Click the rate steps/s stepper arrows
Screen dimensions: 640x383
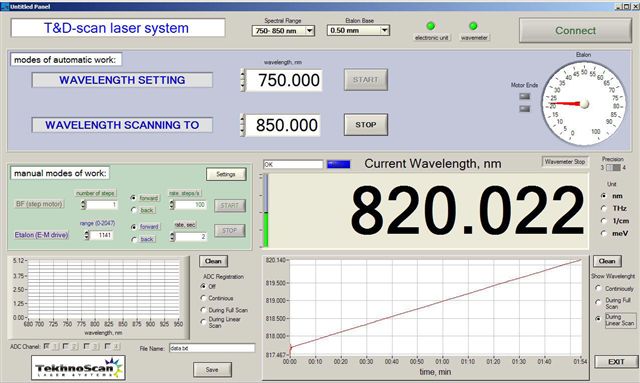(172, 205)
